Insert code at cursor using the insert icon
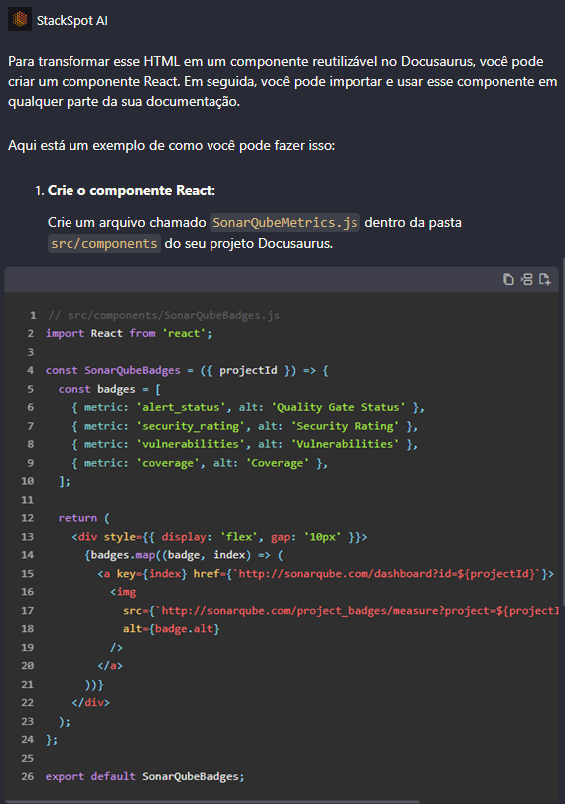 click(527, 279)
